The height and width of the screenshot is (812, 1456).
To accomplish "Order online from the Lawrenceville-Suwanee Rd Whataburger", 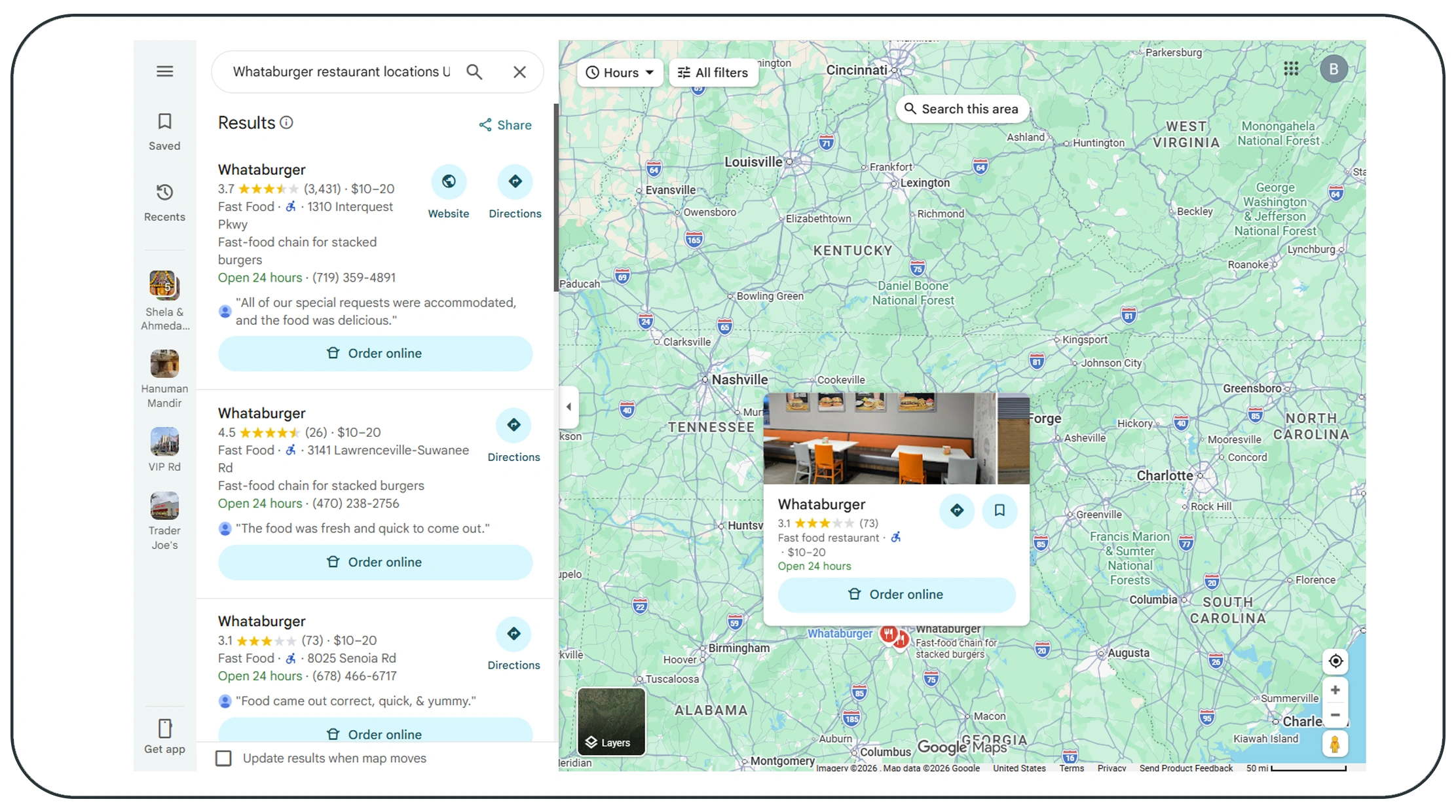I will tap(375, 562).
